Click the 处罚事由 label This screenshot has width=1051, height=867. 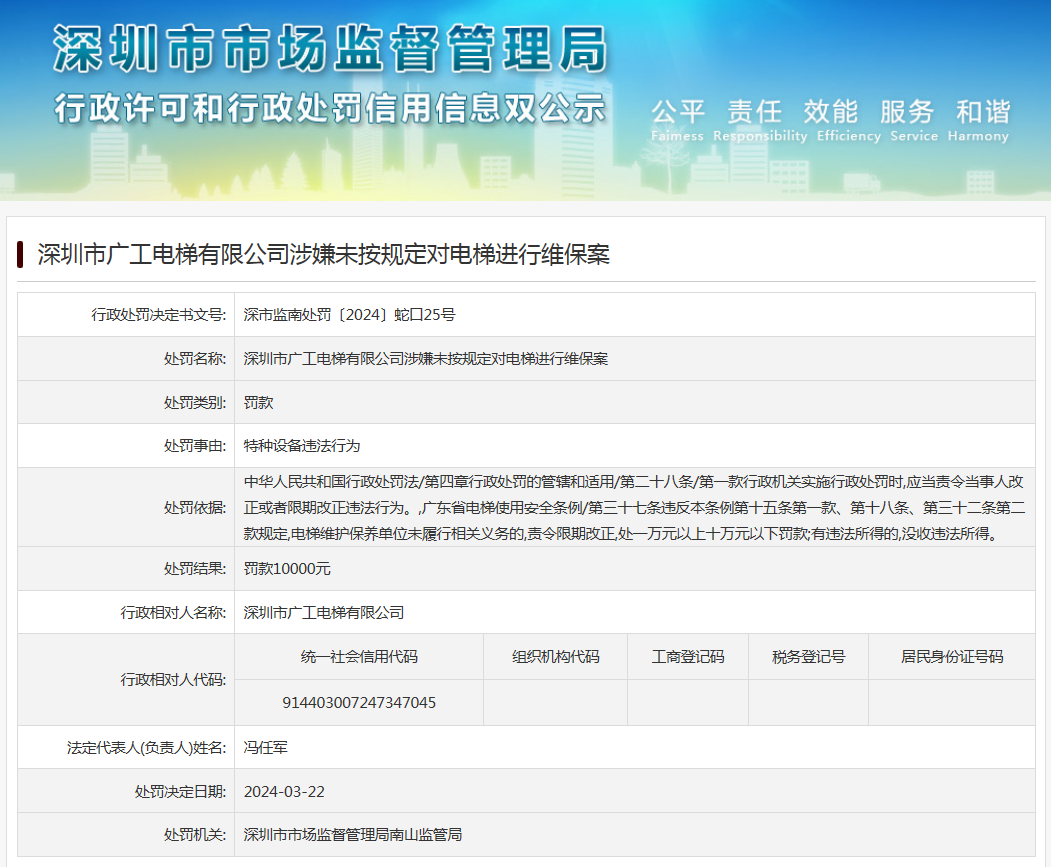(195, 446)
